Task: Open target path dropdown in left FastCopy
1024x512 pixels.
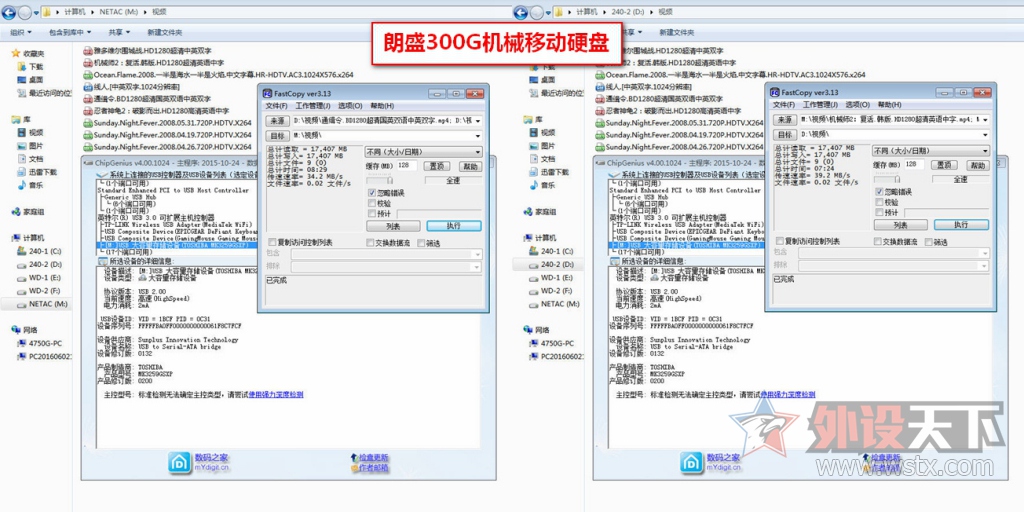Action: pos(477,135)
